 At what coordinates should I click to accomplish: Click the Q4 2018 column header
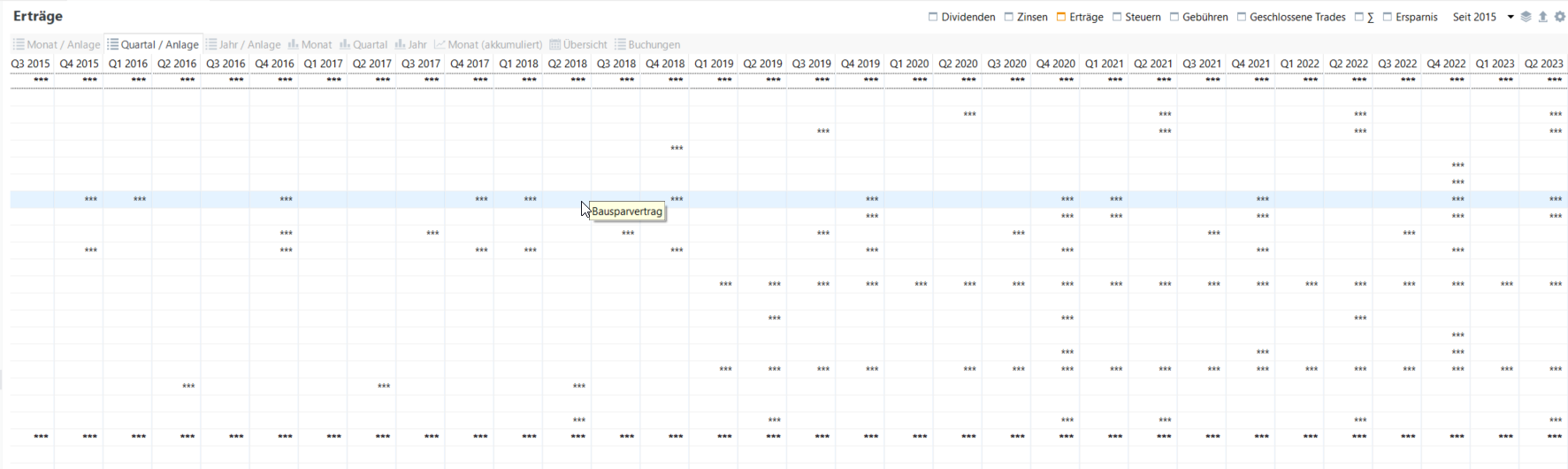point(665,64)
